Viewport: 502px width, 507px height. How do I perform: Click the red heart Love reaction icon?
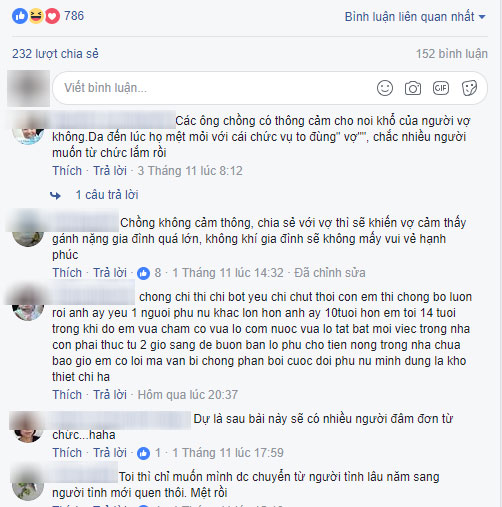point(52,16)
